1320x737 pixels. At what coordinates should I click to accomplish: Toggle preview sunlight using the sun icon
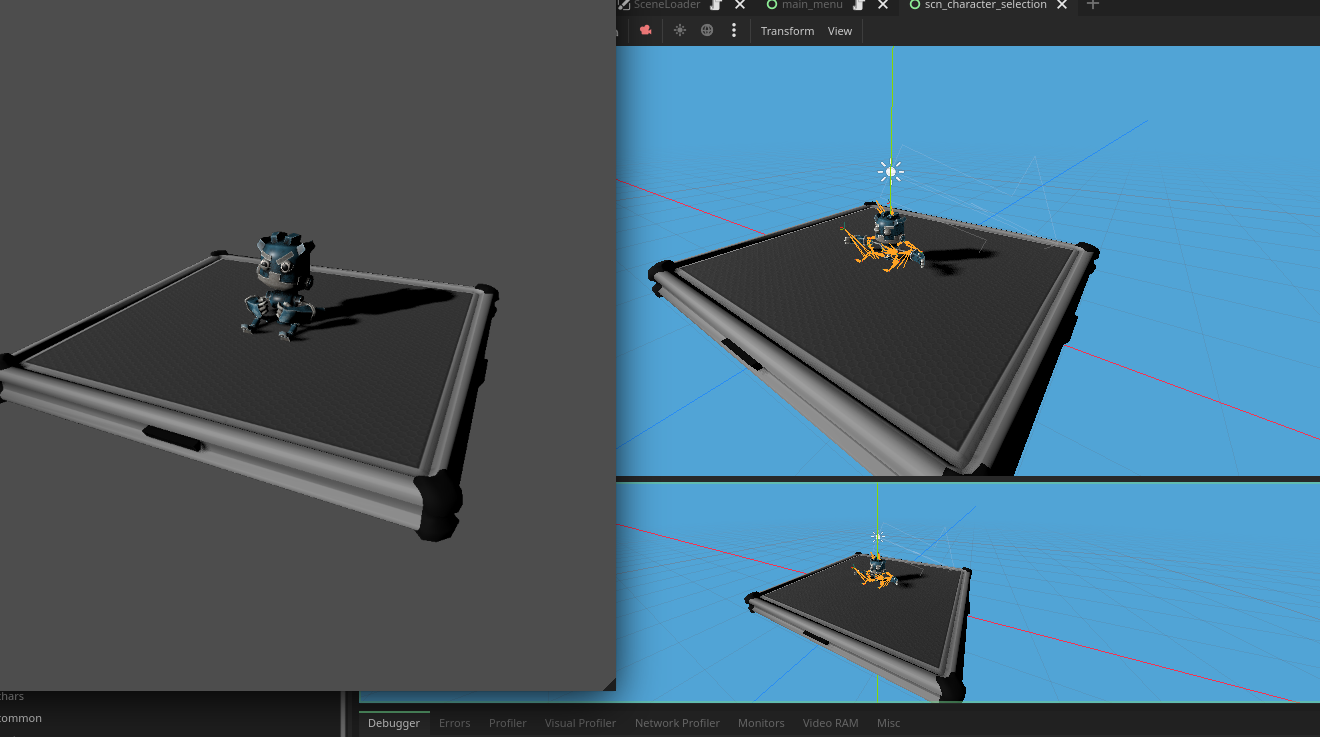coord(679,30)
